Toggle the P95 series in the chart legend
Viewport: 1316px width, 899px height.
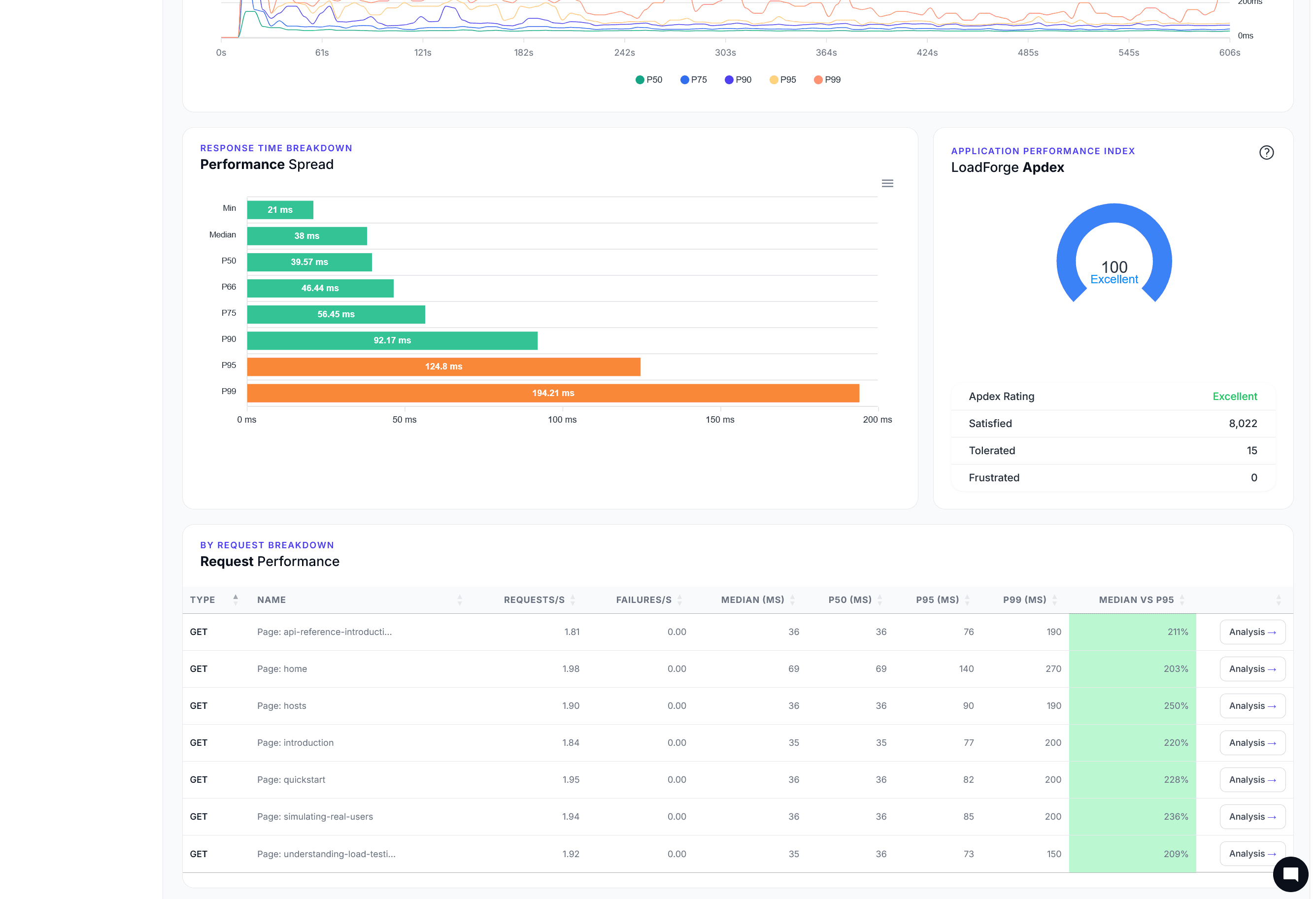click(x=783, y=79)
